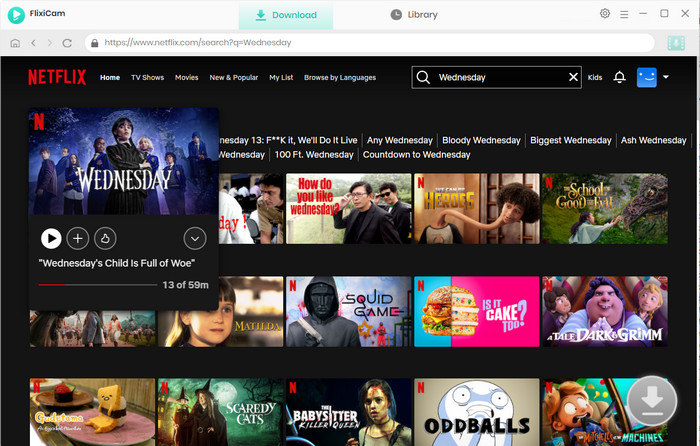This screenshot has height=446, width=700.
Task: Select Ash Wednesday suggestion
Action: pos(654,140)
